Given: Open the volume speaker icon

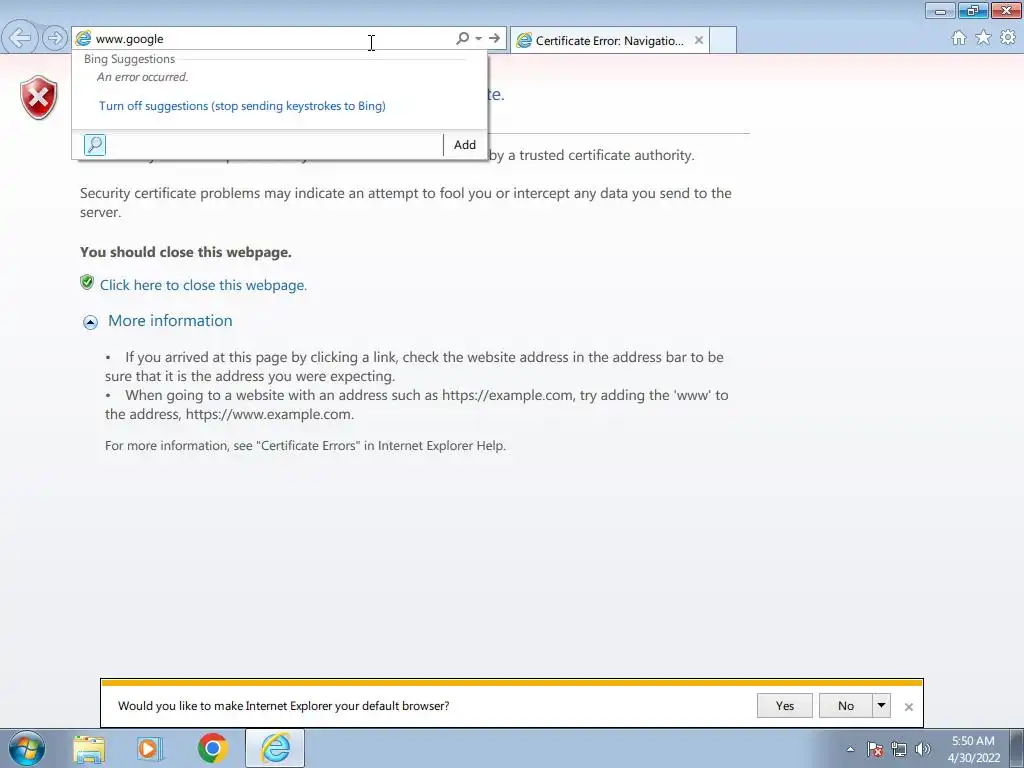Looking at the screenshot, I should (923, 749).
